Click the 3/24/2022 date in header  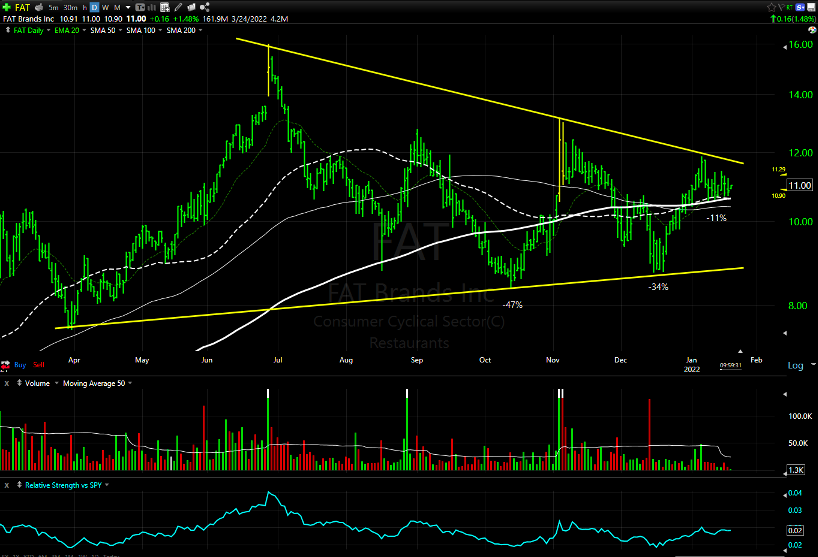[249, 19]
